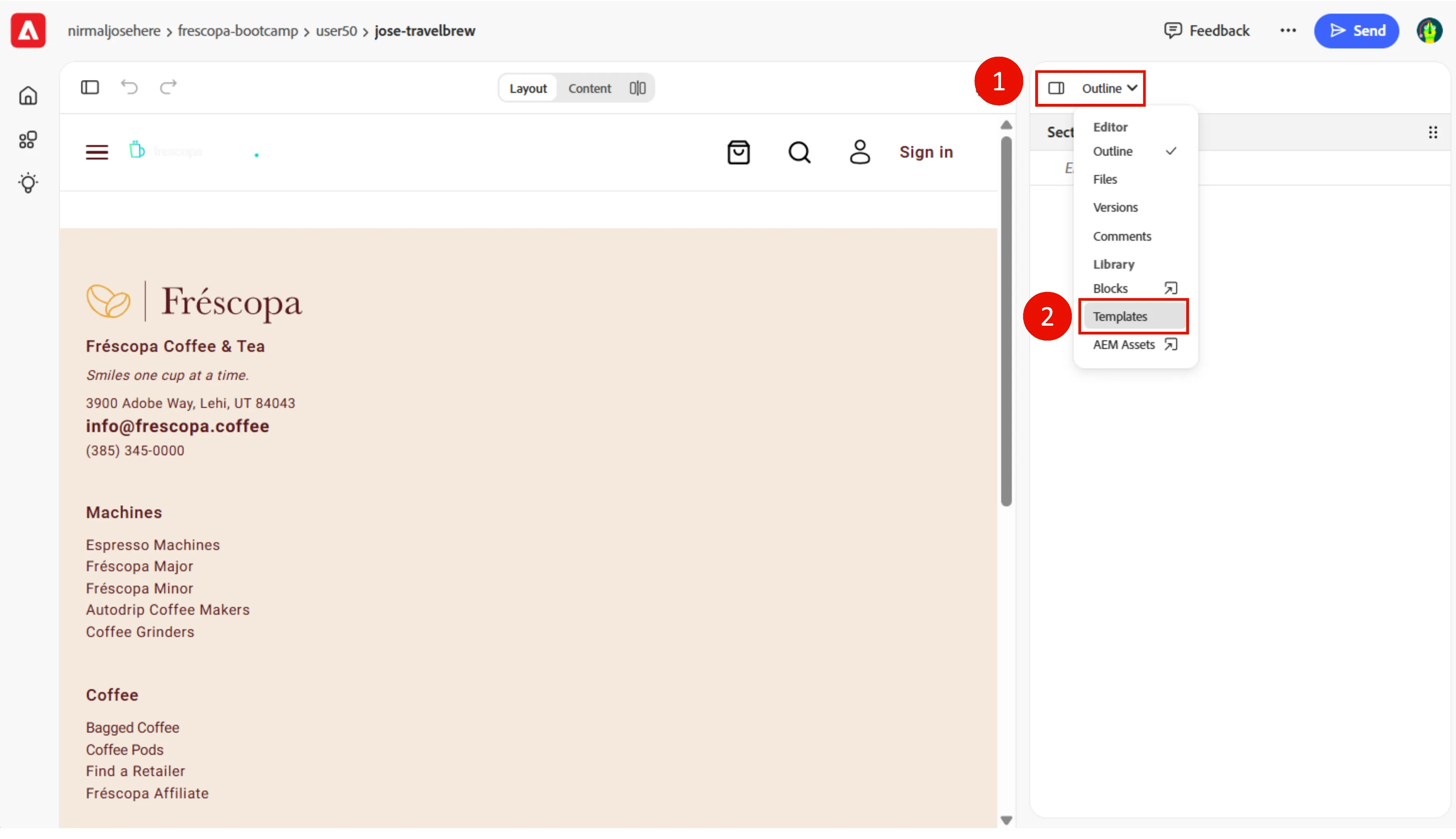Open the three-dots more options menu
1456x839 pixels.
coord(1288,31)
